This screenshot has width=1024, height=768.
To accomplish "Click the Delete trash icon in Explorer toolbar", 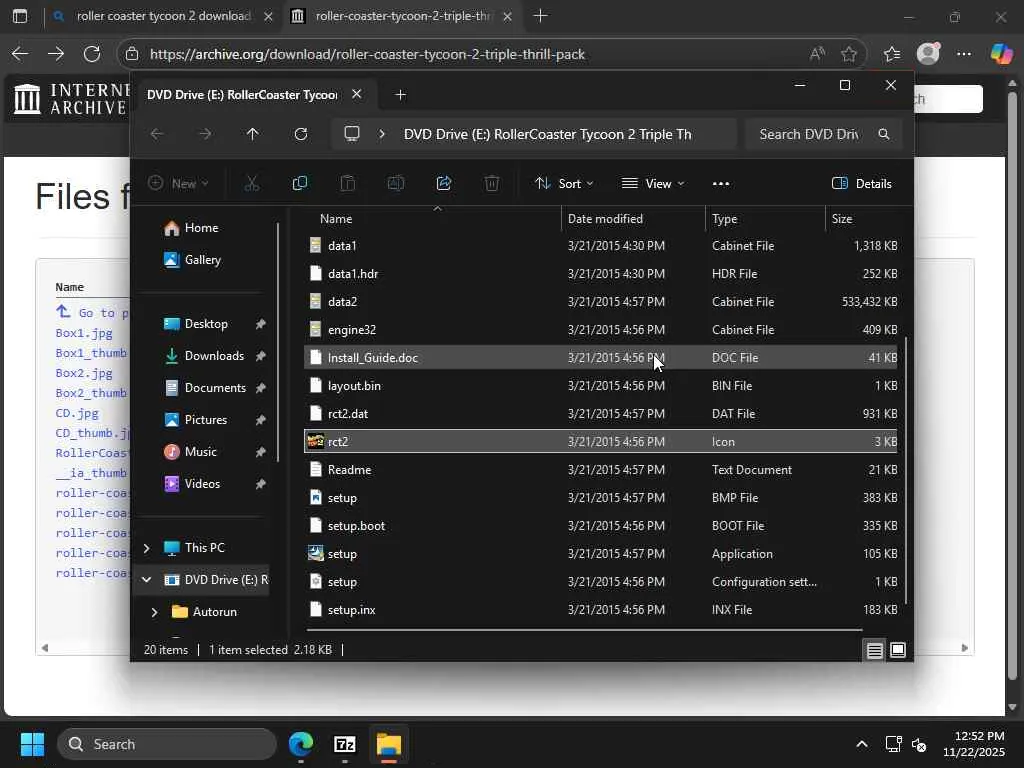I will (492, 184).
